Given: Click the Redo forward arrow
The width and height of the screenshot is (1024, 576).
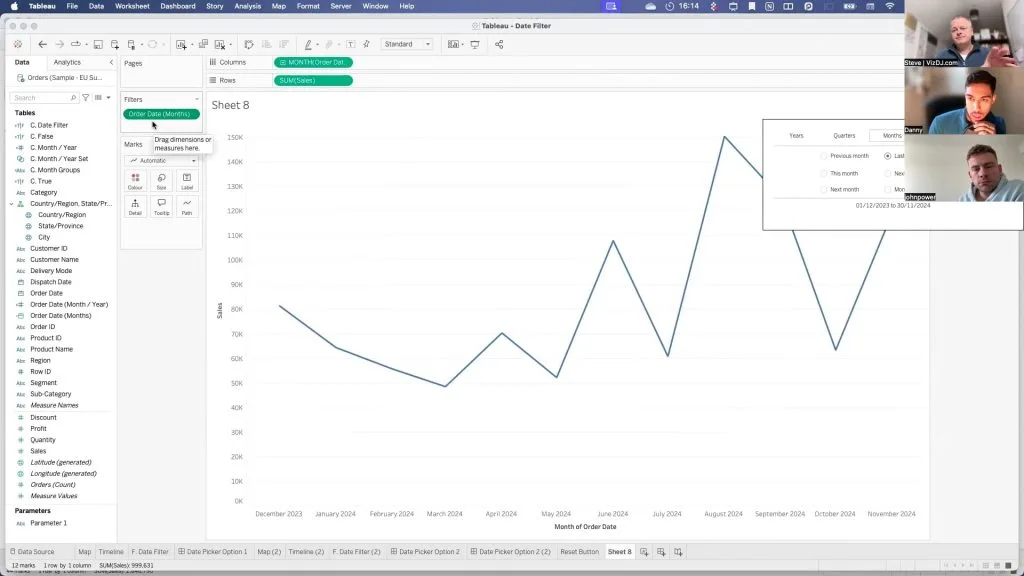Looking at the screenshot, I should [x=59, y=44].
